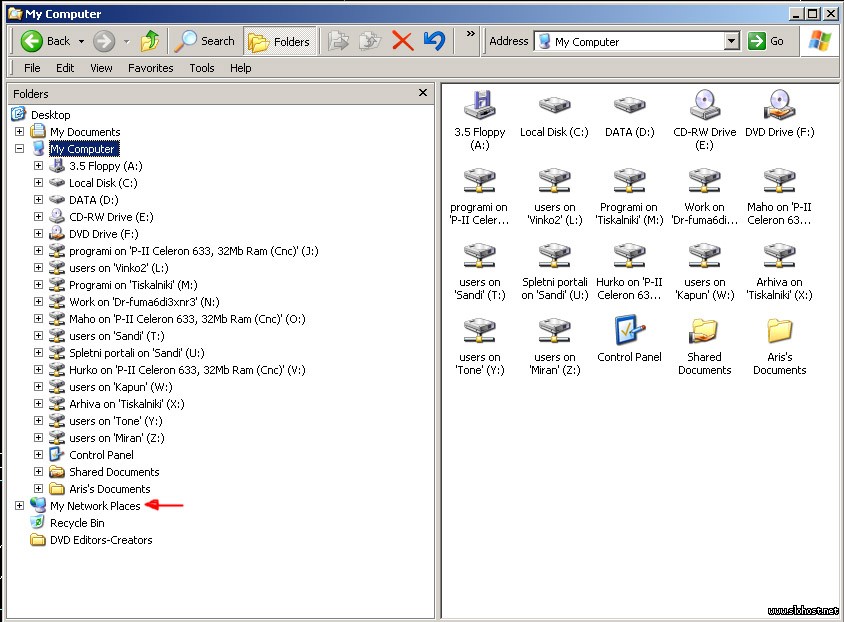Select programi on 'P-II Celer...' drive icon

click(x=480, y=196)
